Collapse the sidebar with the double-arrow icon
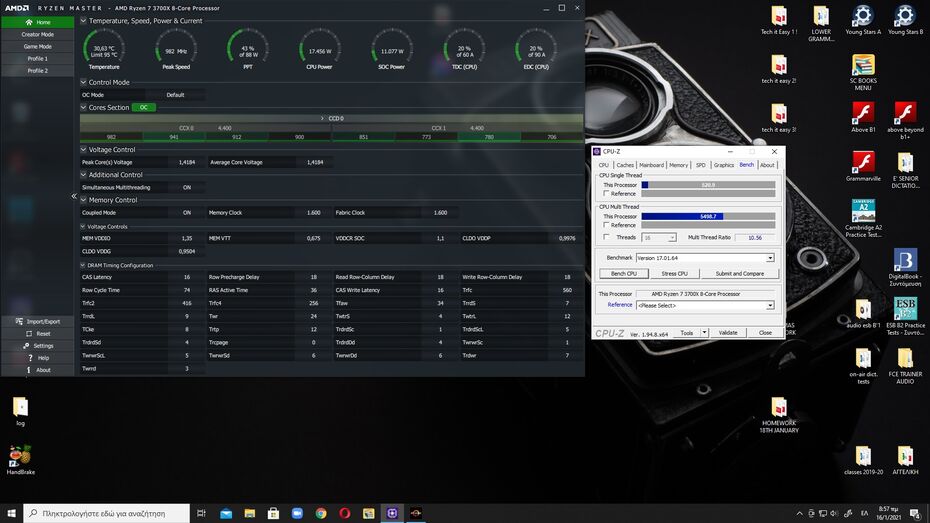The width and height of the screenshot is (930, 523). tap(73, 196)
